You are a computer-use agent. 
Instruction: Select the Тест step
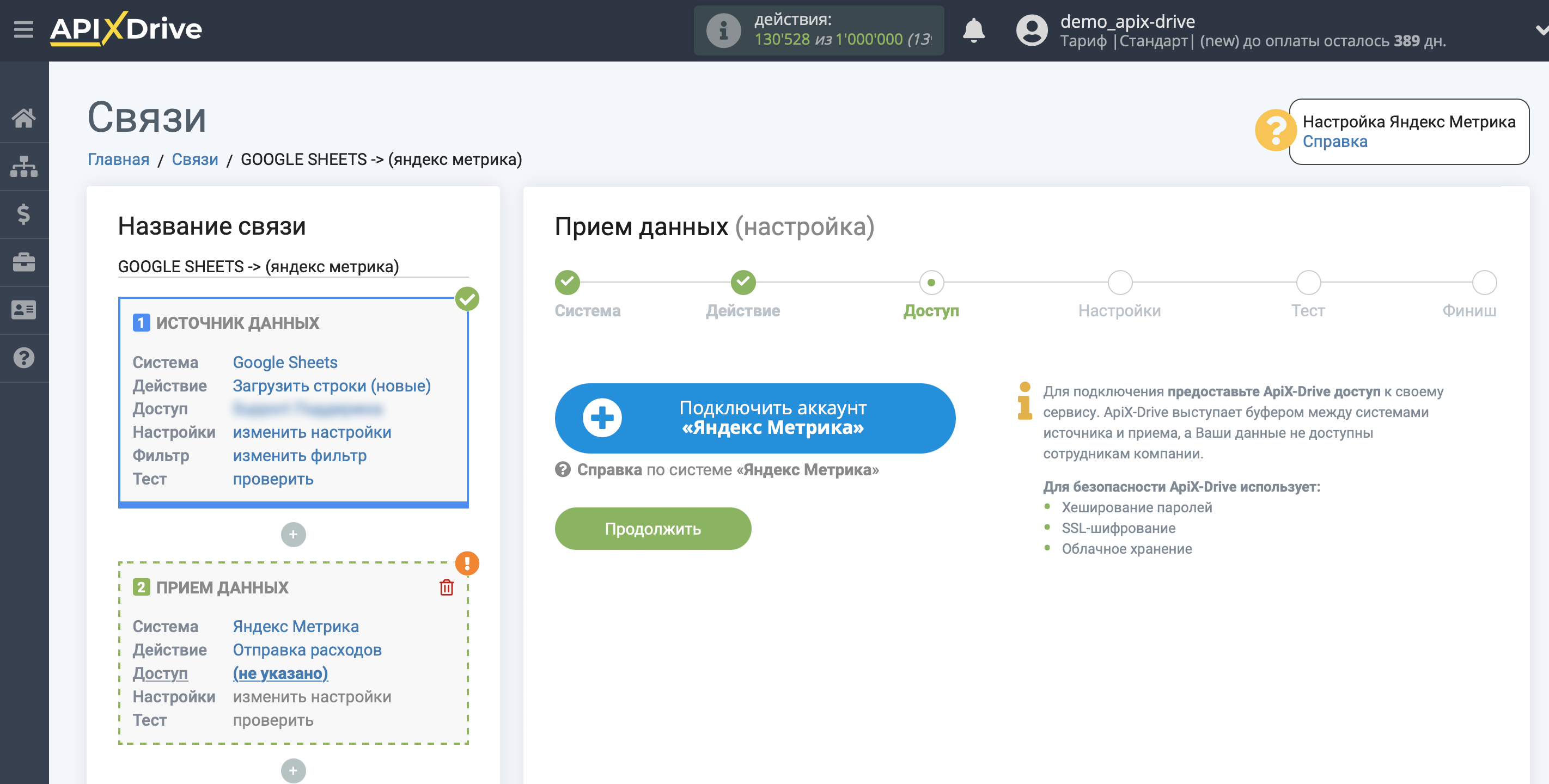[x=1308, y=283]
